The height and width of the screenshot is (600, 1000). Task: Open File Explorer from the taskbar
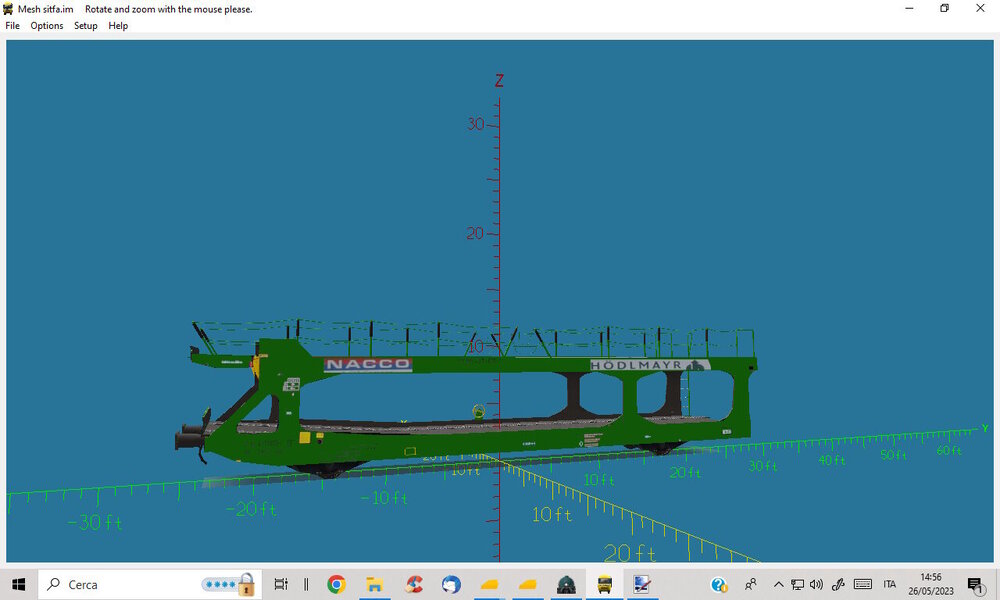374,584
